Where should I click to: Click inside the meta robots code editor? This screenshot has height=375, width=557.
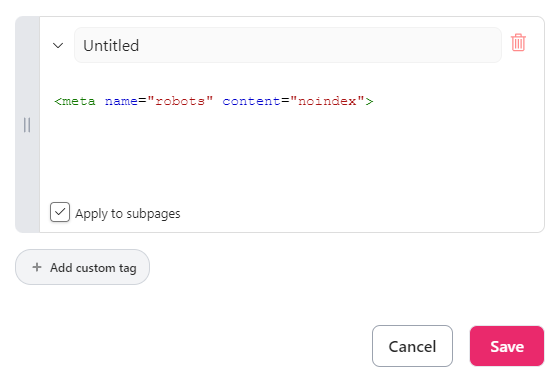291,135
